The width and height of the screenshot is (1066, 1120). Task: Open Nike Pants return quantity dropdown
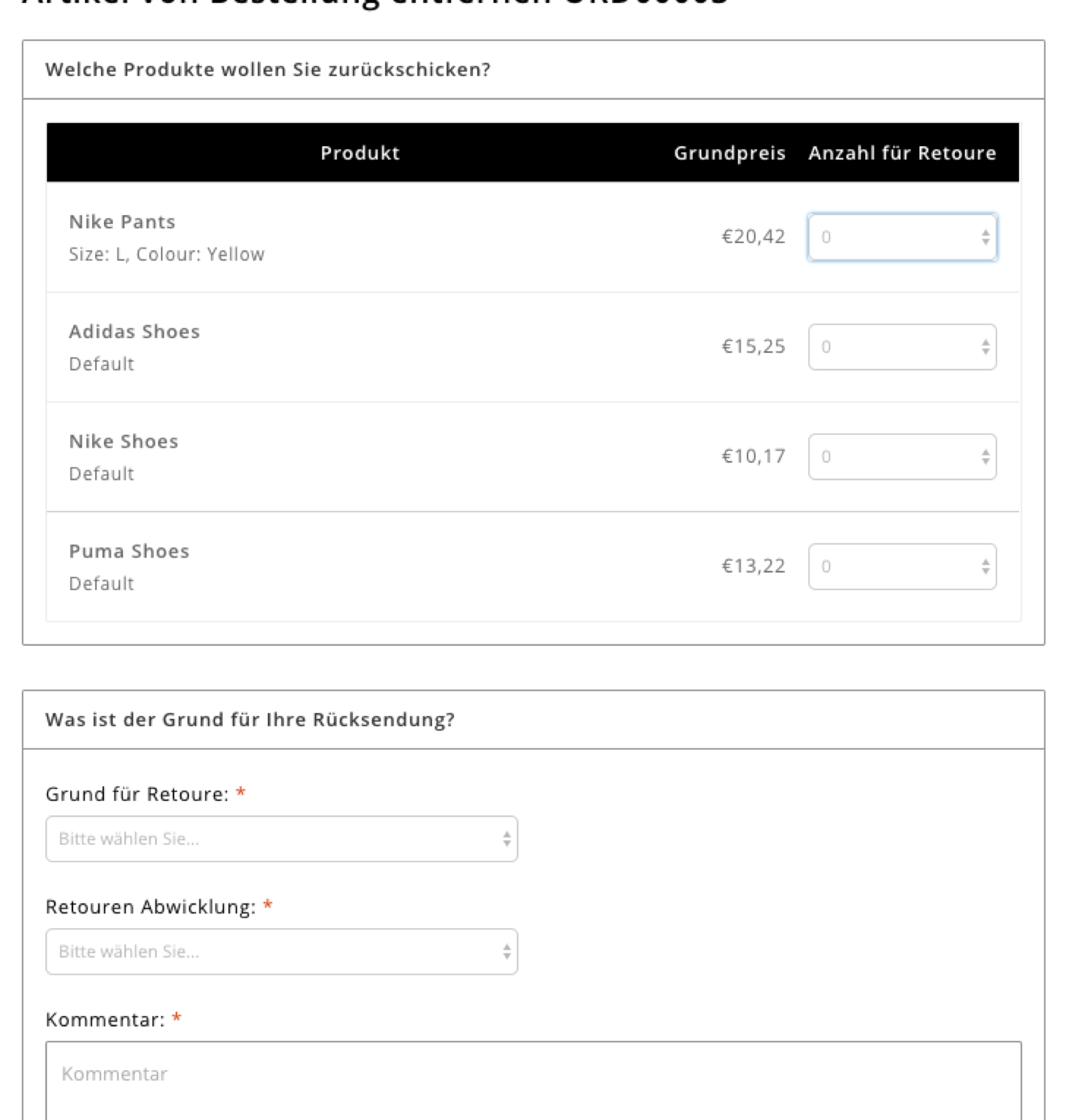pyautogui.click(x=902, y=237)
